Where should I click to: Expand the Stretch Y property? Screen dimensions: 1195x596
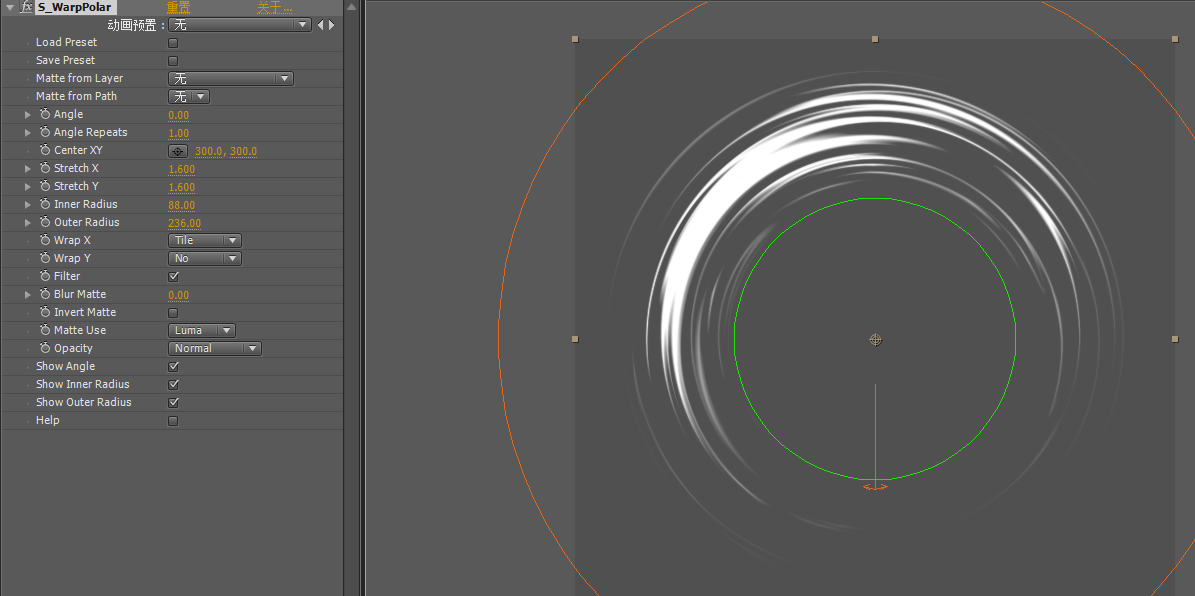tap(28, 187)
